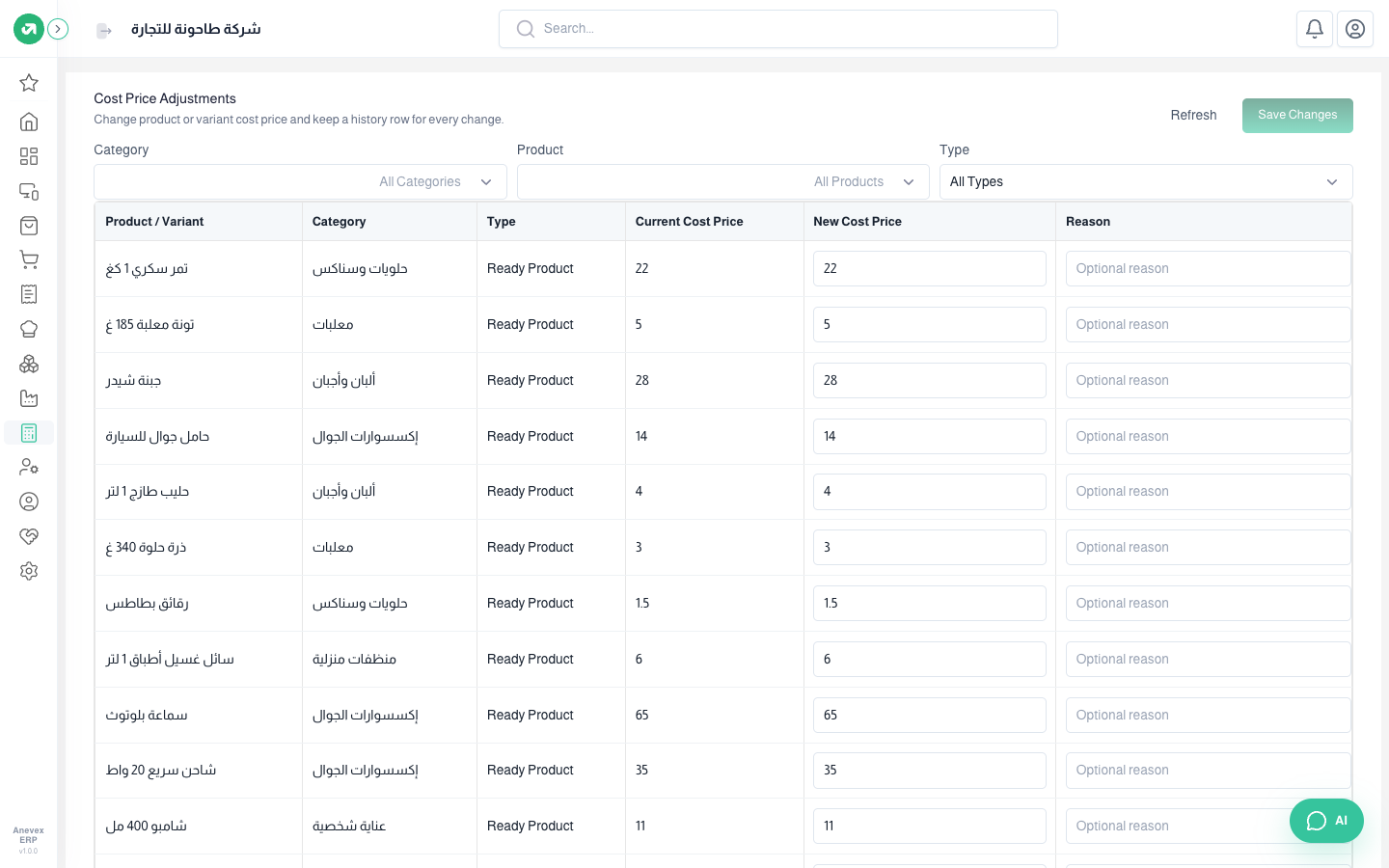Open the favorites star icon in sidebar
Viewport: 1389px width, 868px height.
pos(29,83)
